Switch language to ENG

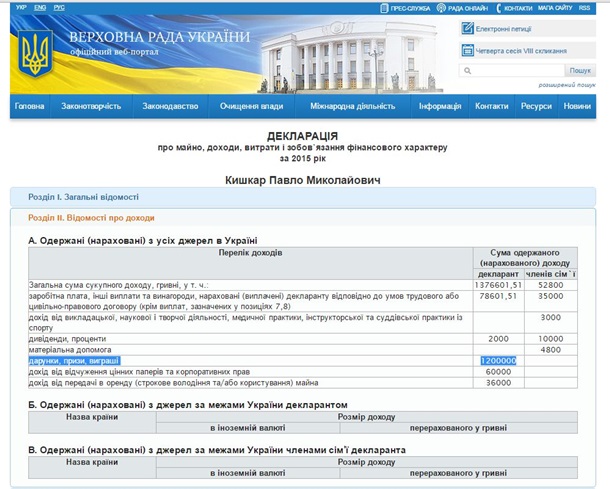coord(40,7)
